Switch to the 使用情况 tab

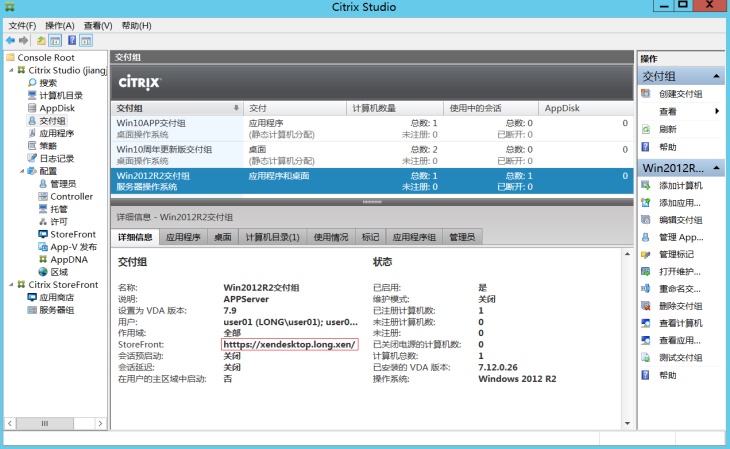[x=331, y=237]
